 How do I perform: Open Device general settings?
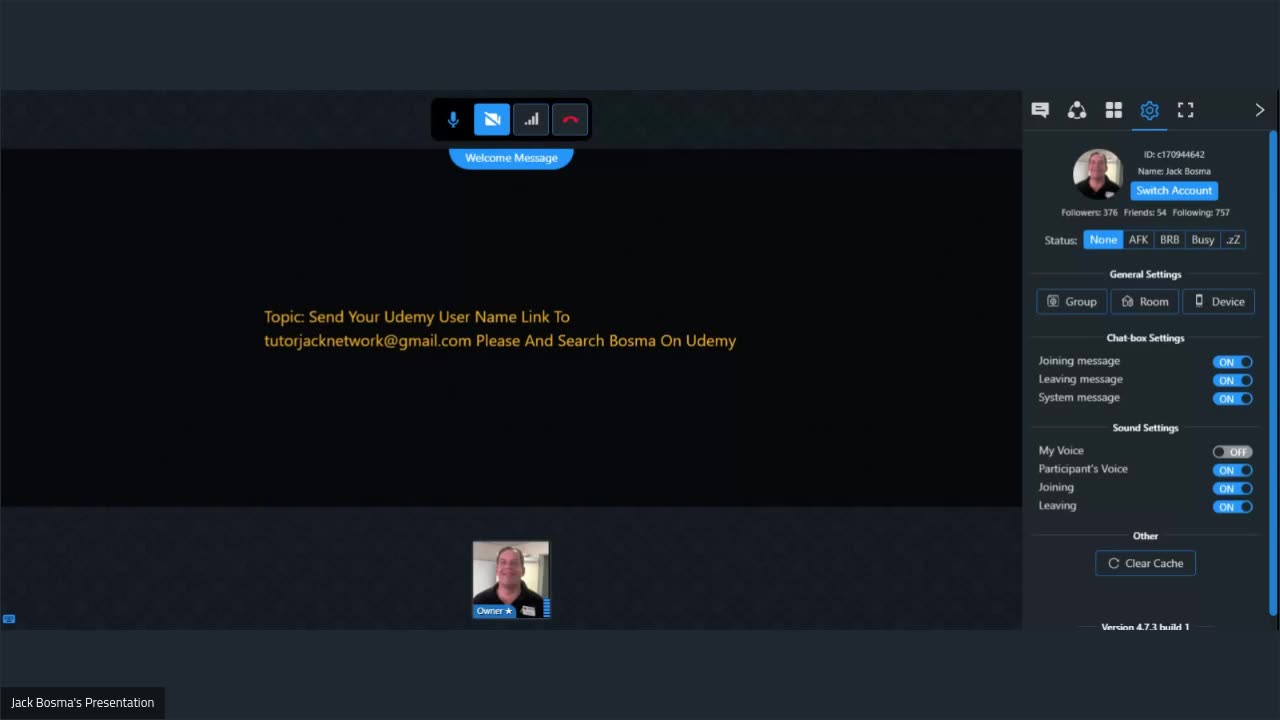(x=1219, y=302)
